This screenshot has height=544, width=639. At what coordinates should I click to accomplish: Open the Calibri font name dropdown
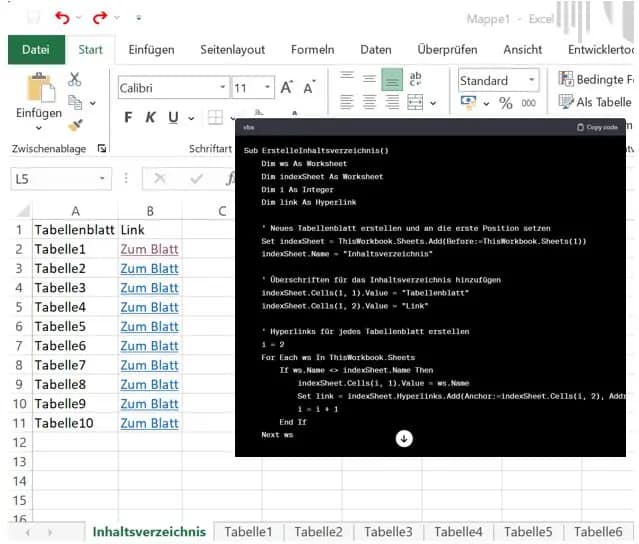222,88
